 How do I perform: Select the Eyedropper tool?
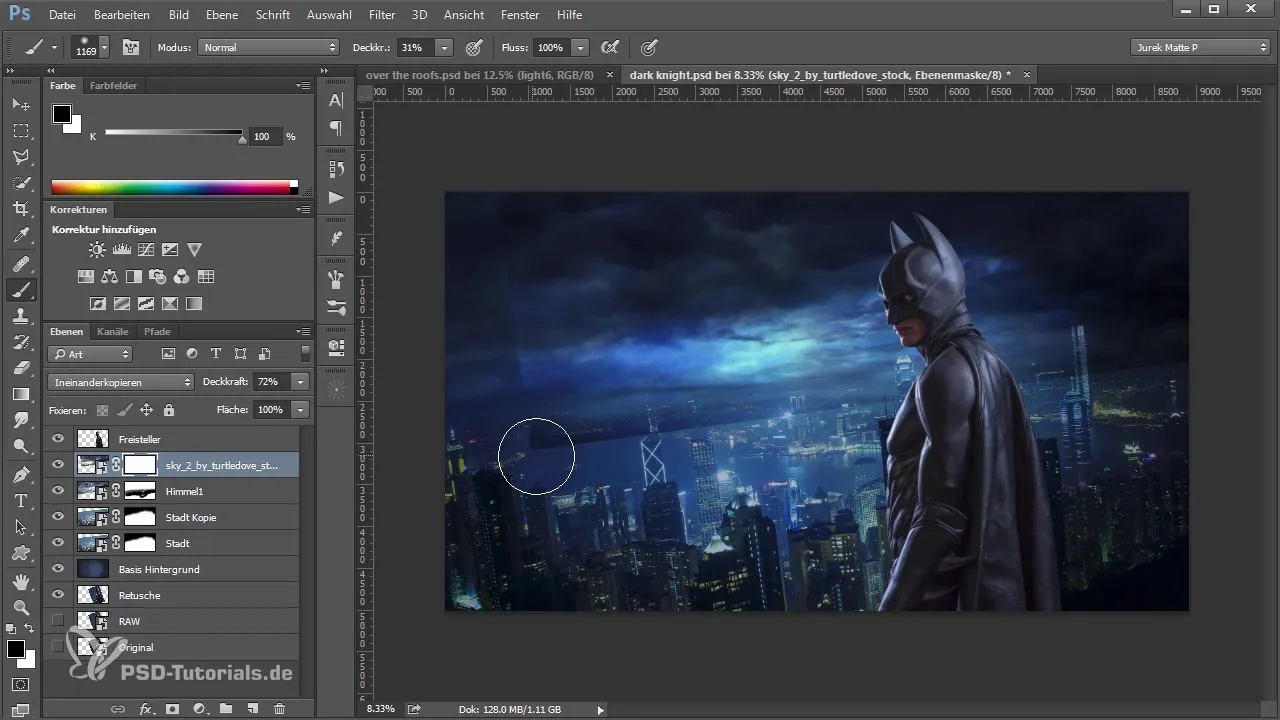(x=20, y=236)
